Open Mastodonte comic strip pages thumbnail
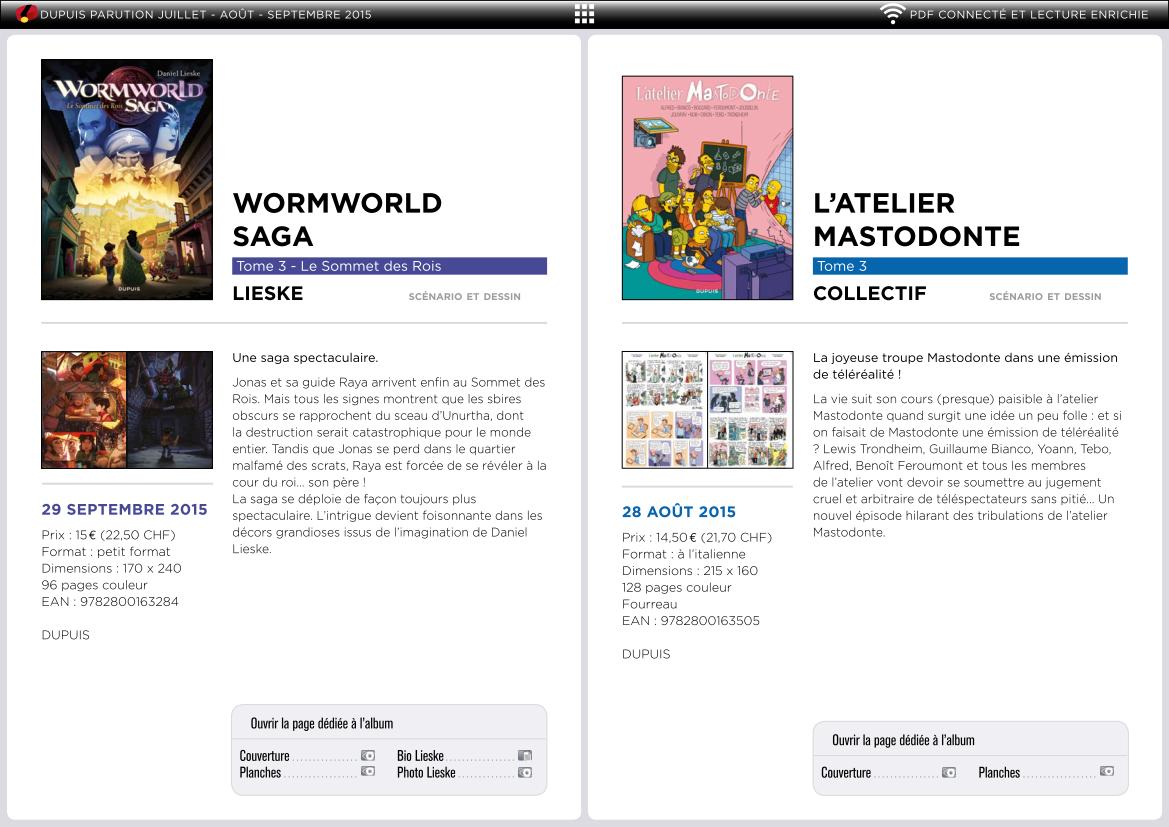The image size is (1169, 827). (707, 410)
